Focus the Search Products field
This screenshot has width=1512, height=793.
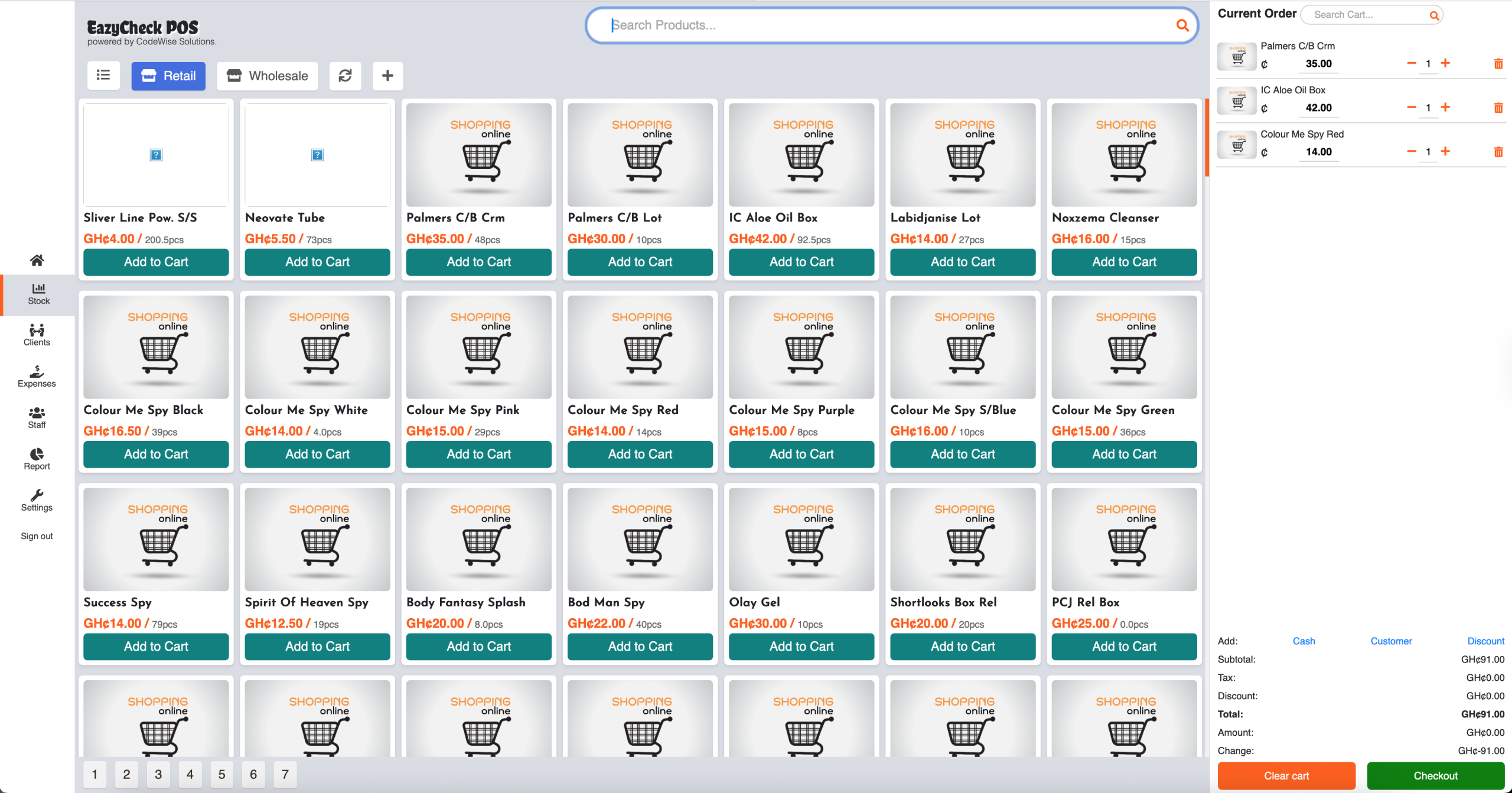coord(891,25)
